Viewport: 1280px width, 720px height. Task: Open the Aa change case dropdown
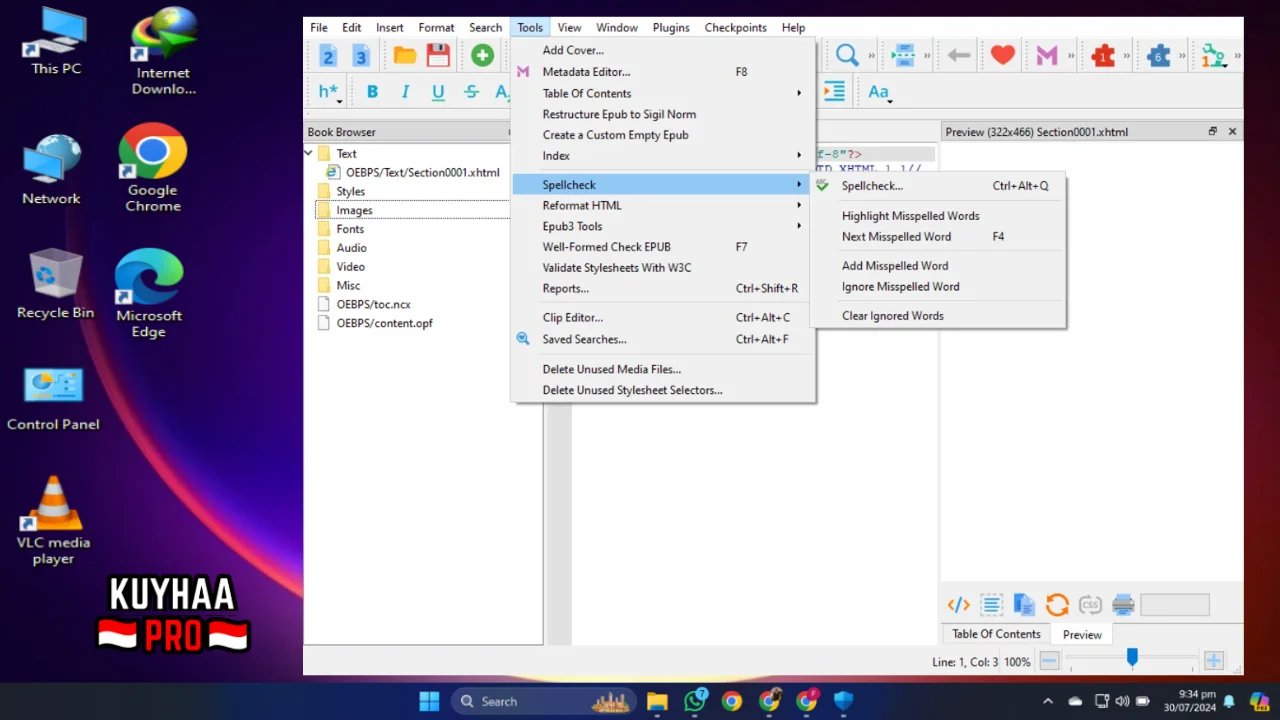coord(880,92)
